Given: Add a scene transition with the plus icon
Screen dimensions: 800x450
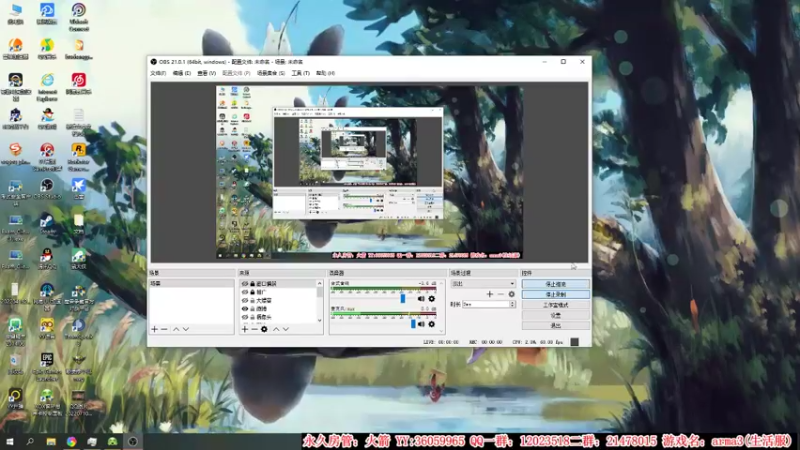Looking at the screenshot, I should pos(490,294).
